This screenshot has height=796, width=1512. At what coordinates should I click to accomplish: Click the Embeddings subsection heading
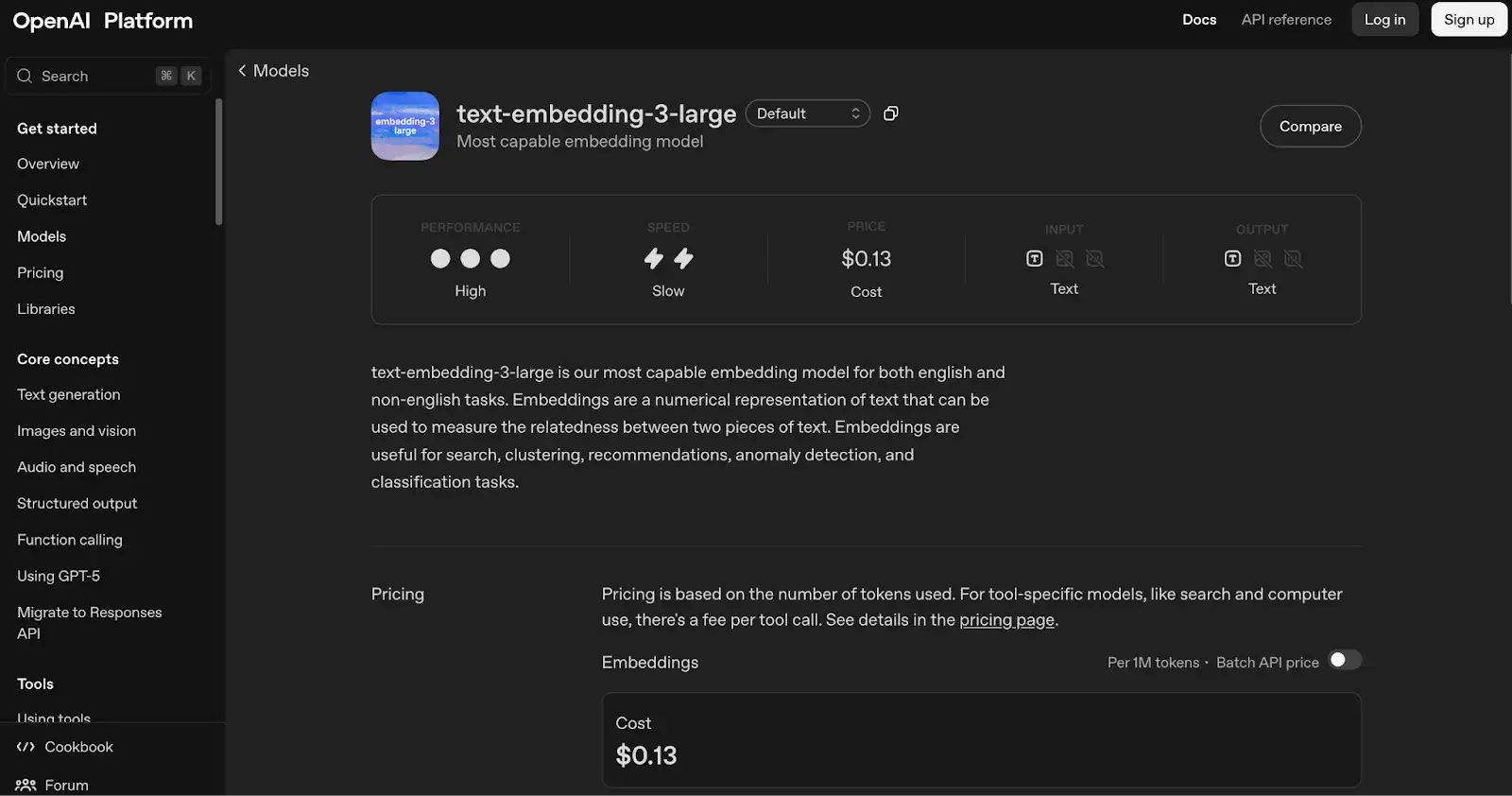650,663
